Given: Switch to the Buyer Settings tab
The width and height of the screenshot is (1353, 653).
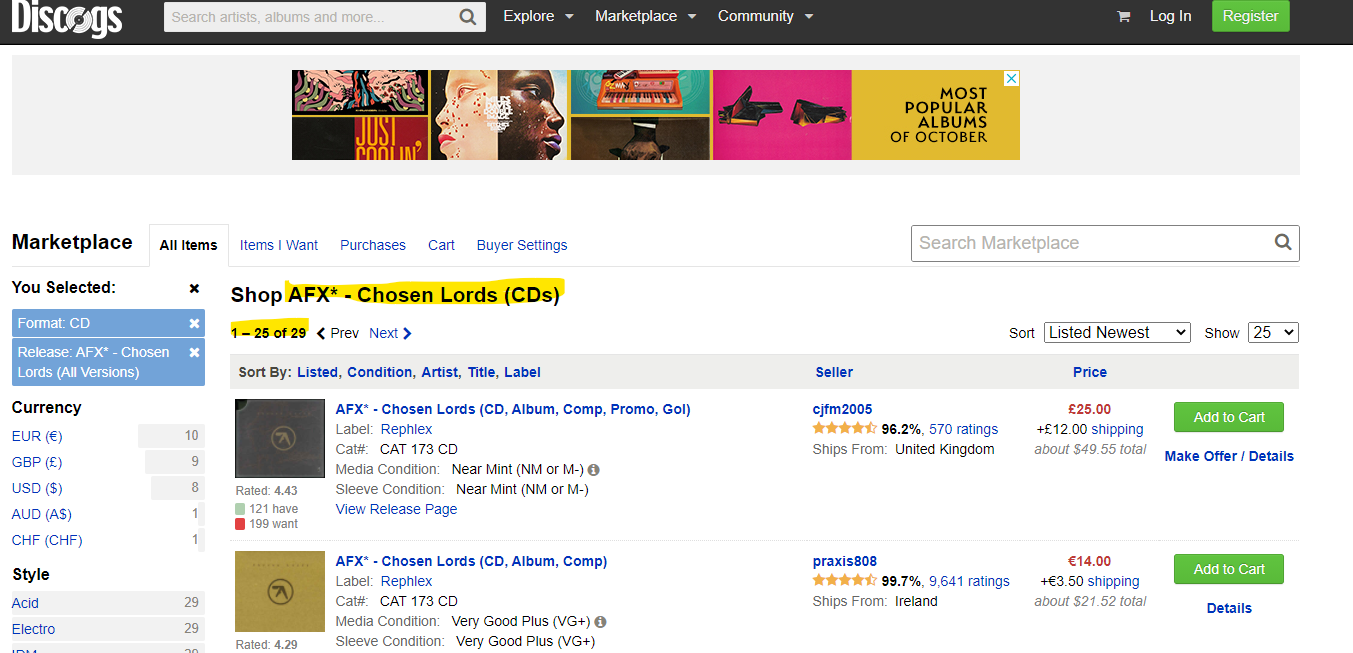Looking at the screenshot, I should point(522,245).
